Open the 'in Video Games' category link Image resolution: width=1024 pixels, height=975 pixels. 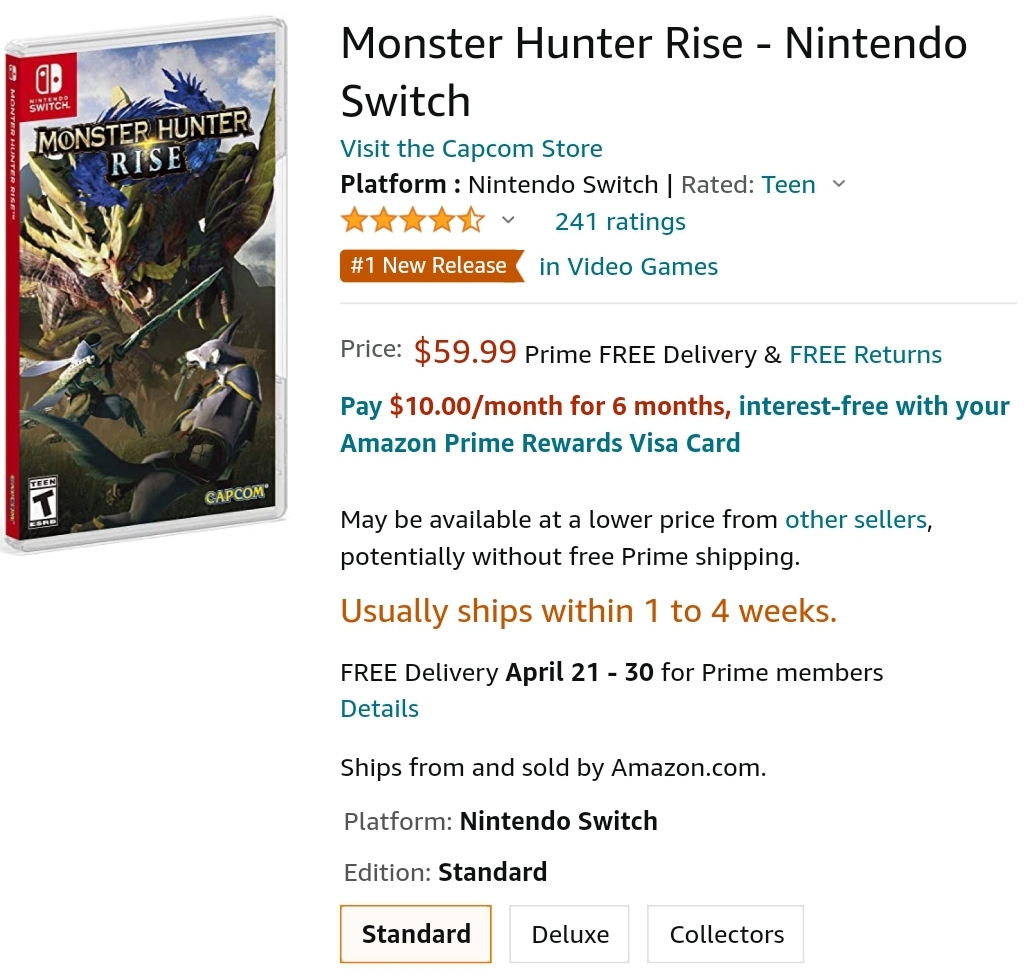point(628,267)
